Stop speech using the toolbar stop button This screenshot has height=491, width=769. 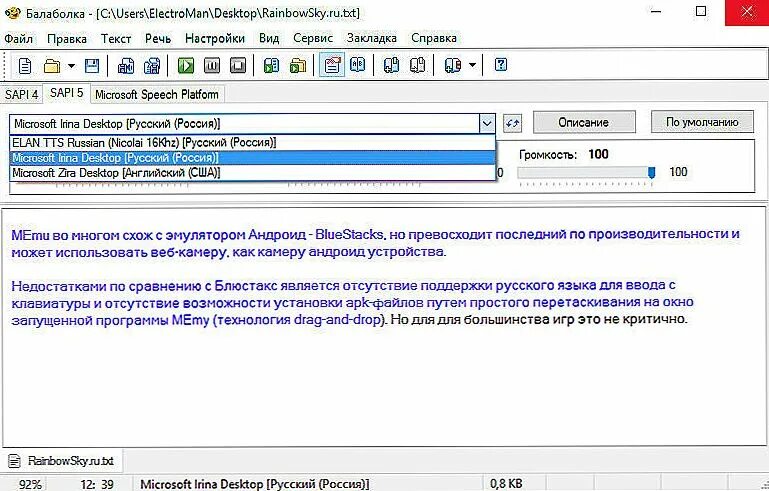[238, 65]
